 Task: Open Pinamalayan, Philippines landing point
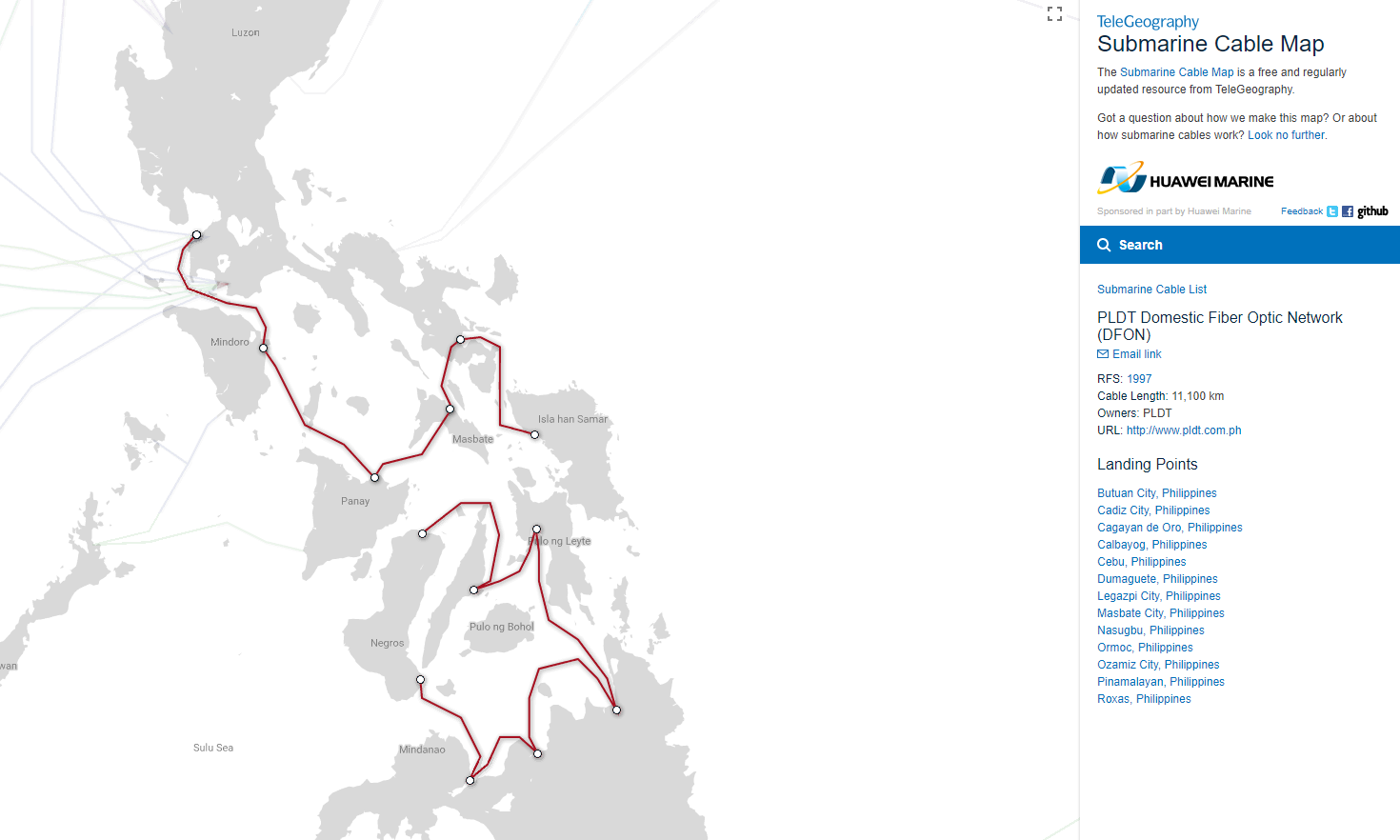point(1161,682)
